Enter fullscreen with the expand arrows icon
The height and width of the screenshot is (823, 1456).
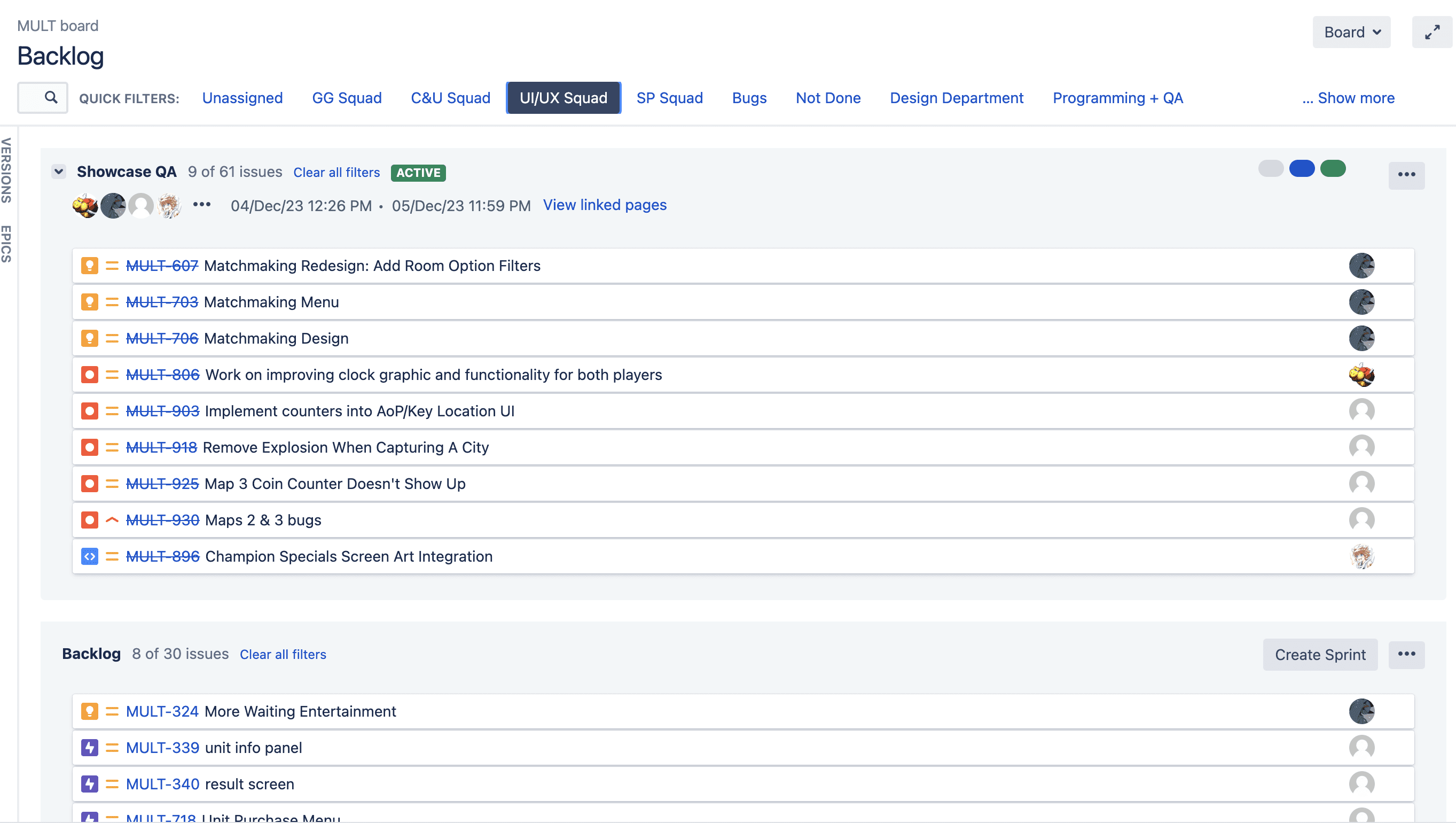coord(1431,32)
